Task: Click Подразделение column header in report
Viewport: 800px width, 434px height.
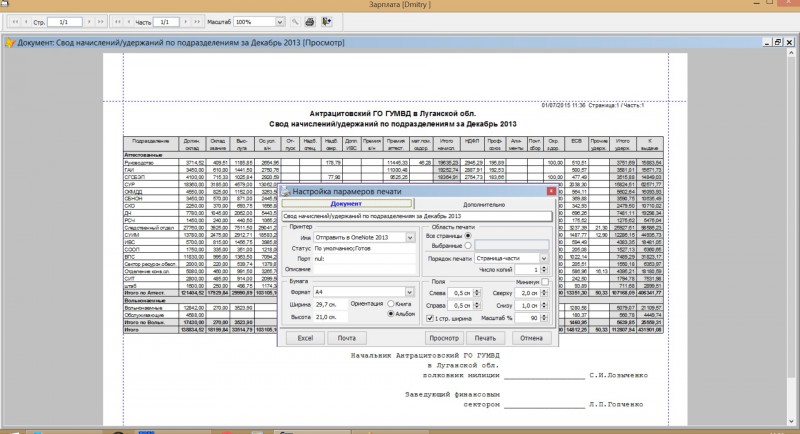Action: tap(151, 141)
